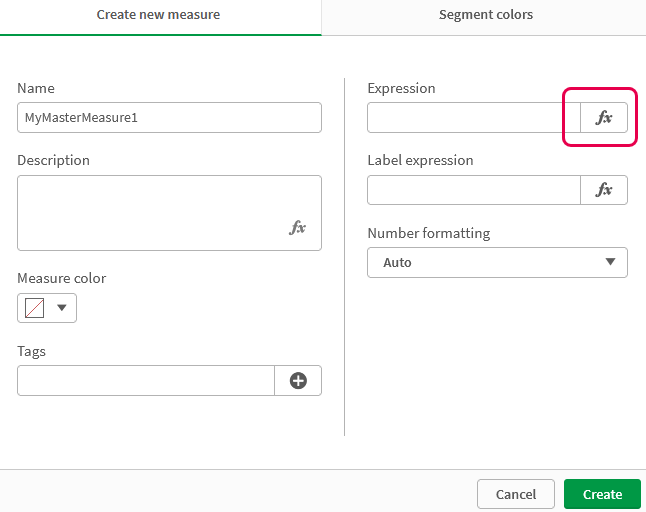Click into the Tags input field
Screen dimensions: 646x512
[146, 380]
